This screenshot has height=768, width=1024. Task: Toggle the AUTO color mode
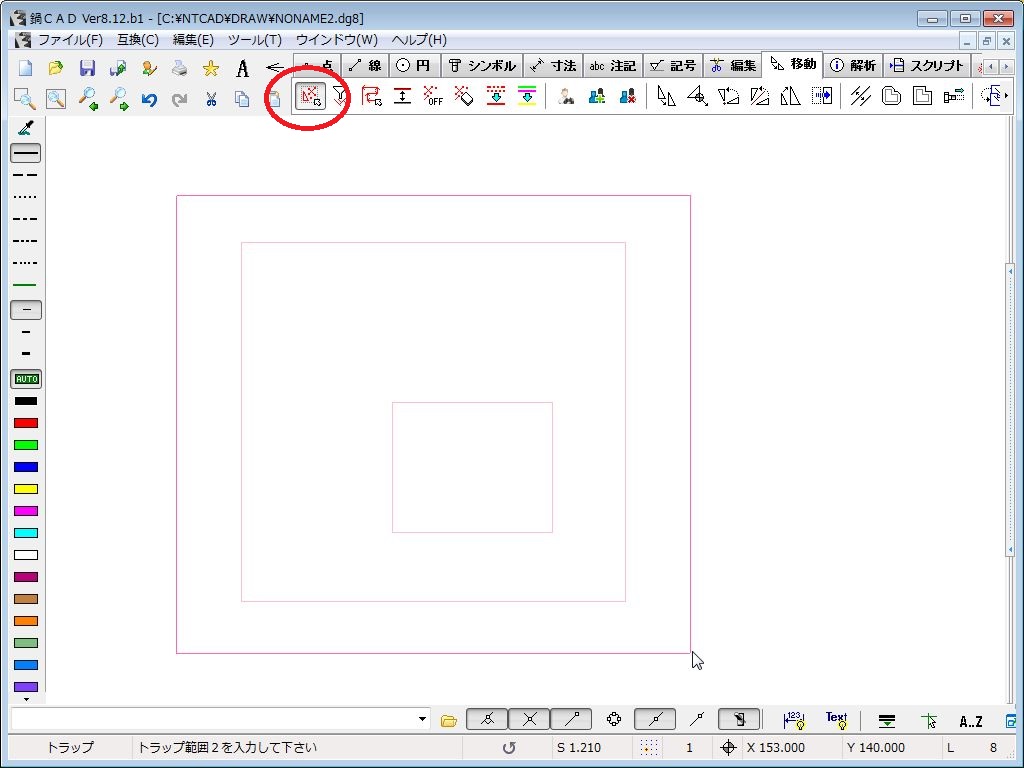[x=26, y=379]
